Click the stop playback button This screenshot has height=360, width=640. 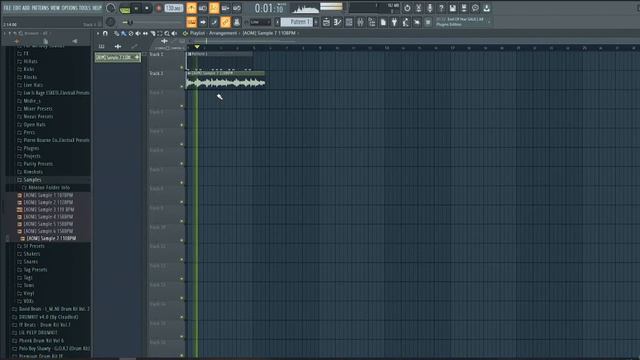click(x=147, y=8)
